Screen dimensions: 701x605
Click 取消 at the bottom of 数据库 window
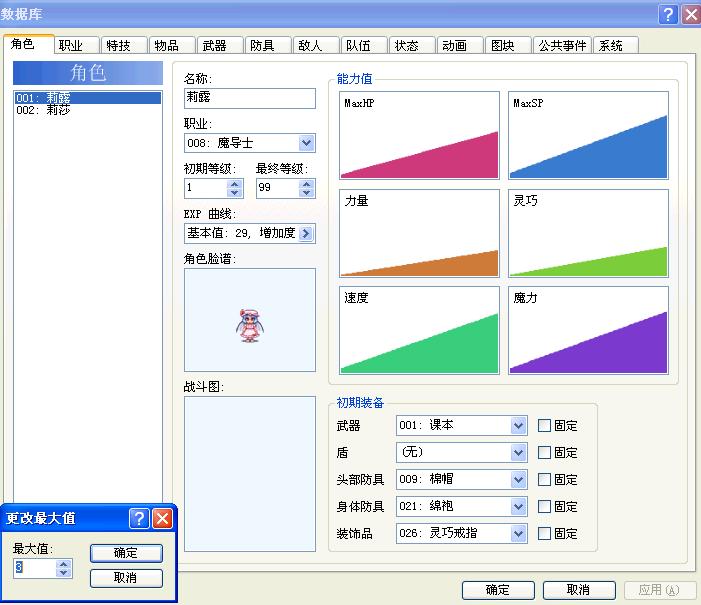pos(579,590)
